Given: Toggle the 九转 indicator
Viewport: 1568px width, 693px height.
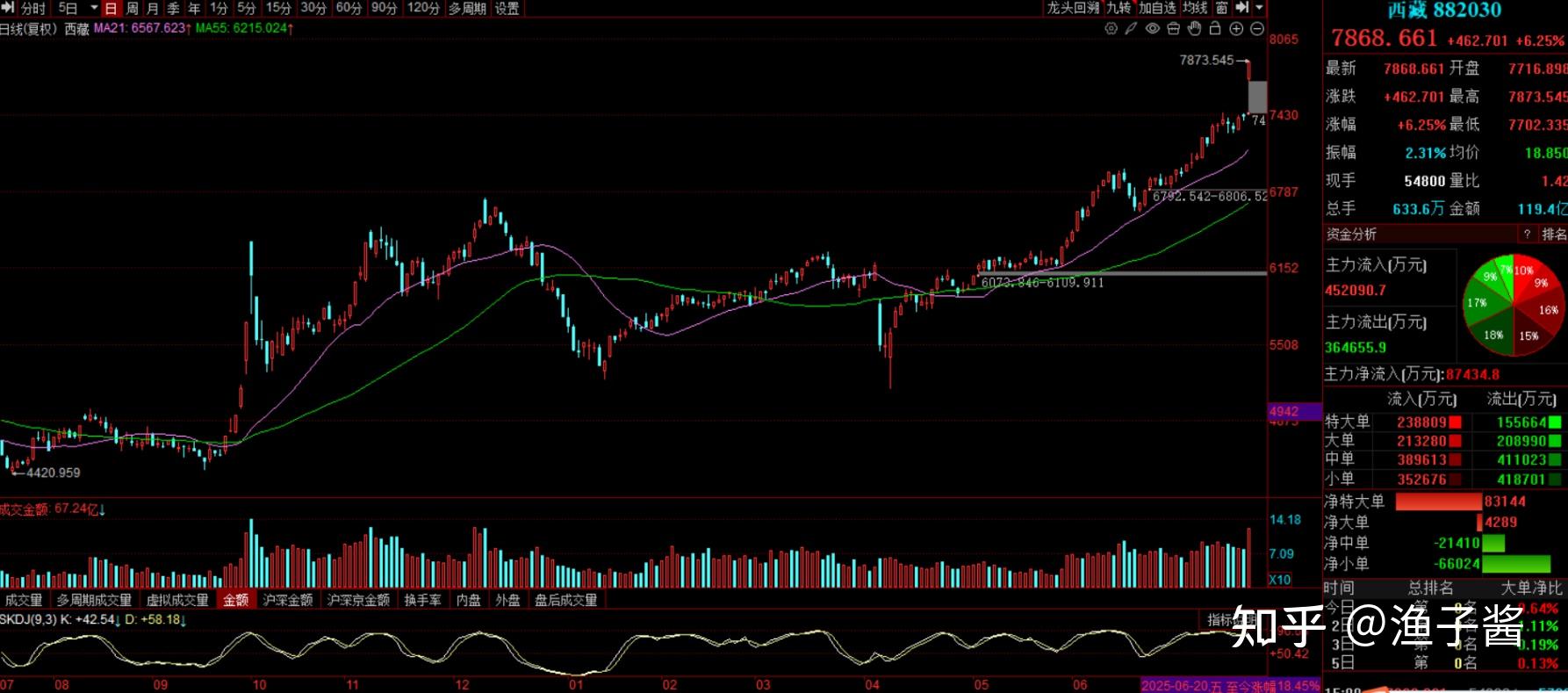Looking at the screenshot, I should pos(1118,8).
